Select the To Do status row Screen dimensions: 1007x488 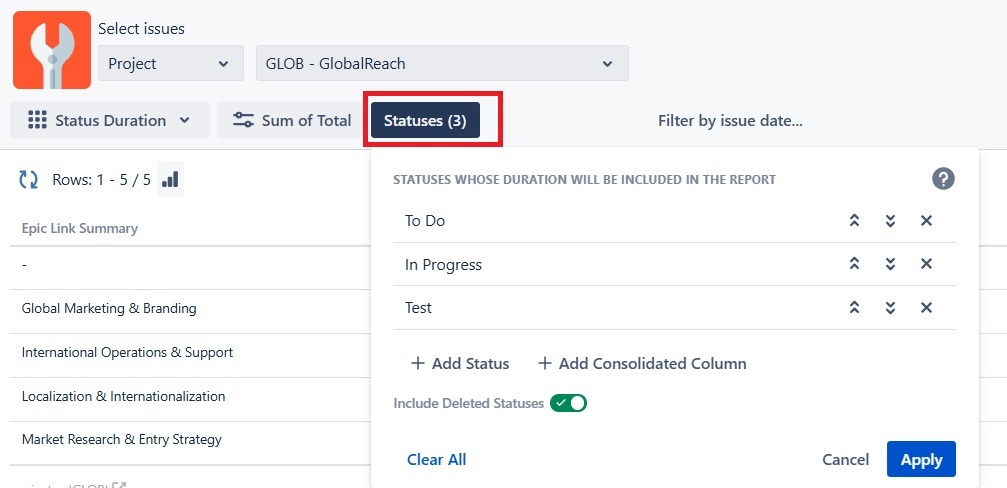pyautogui.click(x=674, y=221)
